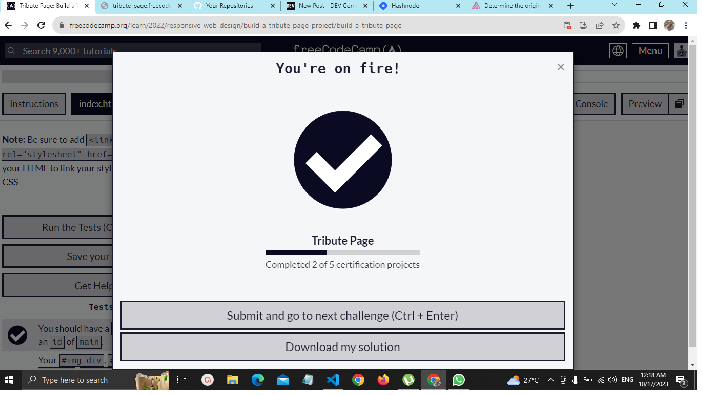Open Google Chrome from the taskbar

point(358,380)
